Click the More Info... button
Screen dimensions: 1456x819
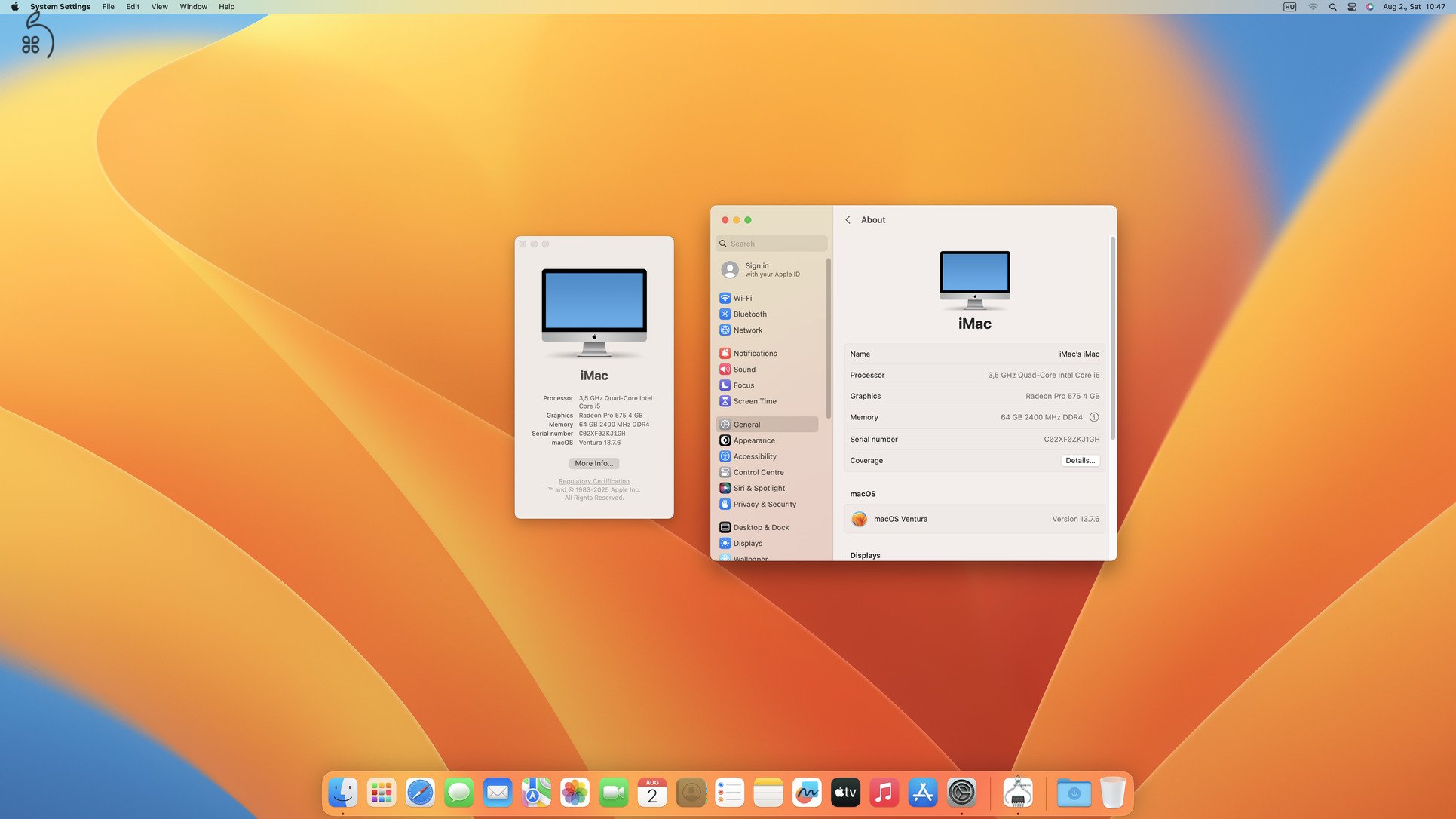594,464
